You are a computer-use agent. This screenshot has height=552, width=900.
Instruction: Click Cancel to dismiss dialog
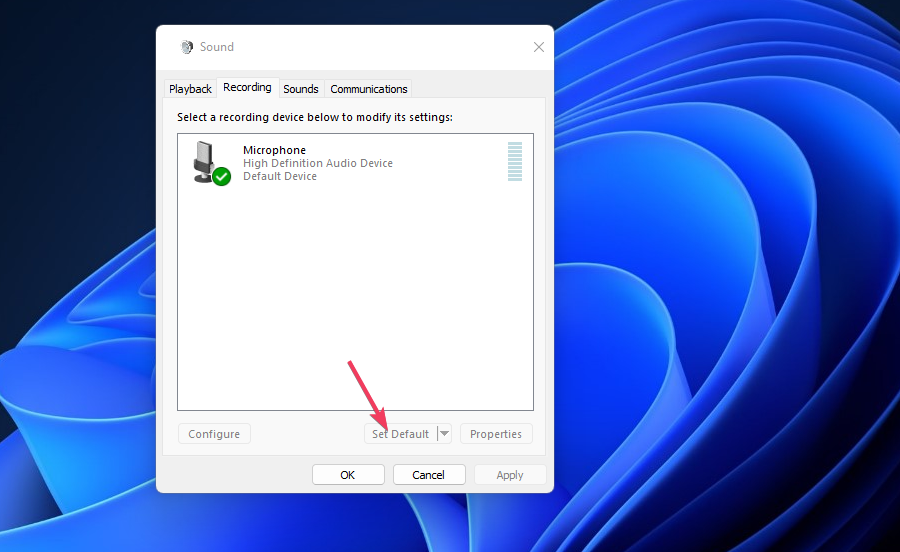(429, 475)
